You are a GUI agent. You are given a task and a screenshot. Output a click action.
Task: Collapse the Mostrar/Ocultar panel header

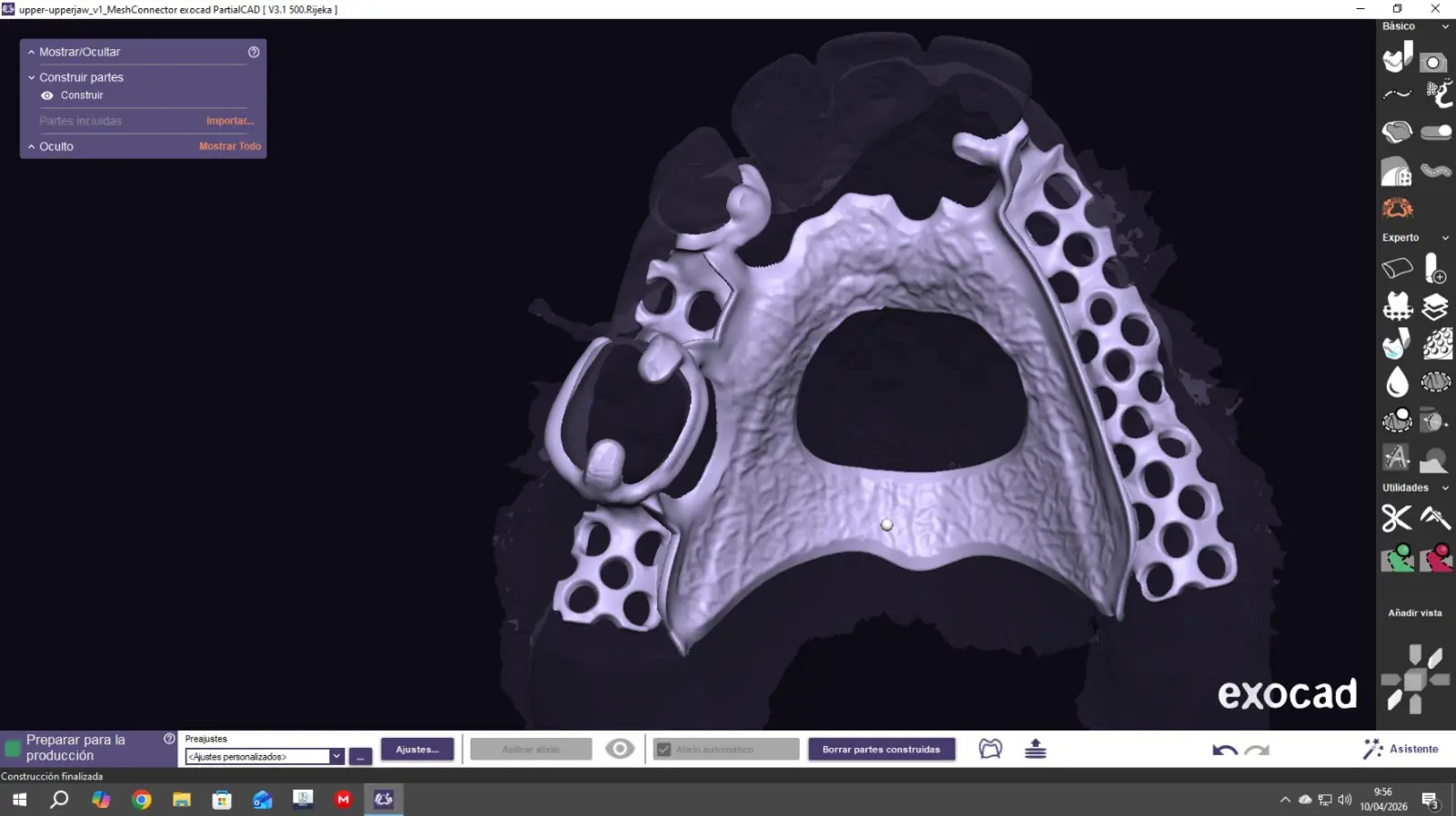pyautogui.click(x=31, y=52)
